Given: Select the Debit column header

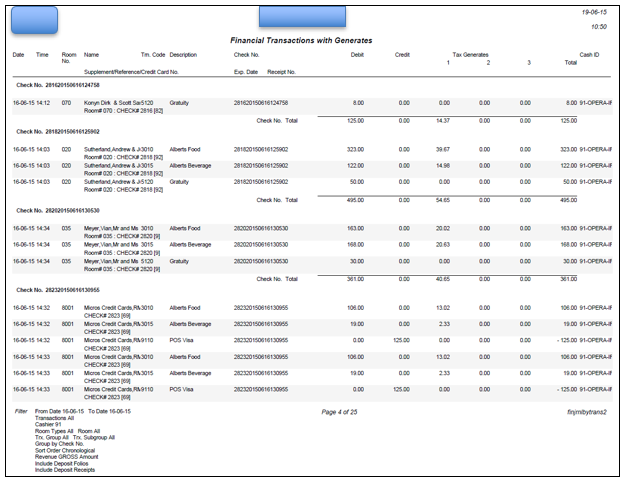Looking at the screenshot, I should (357, 54).
